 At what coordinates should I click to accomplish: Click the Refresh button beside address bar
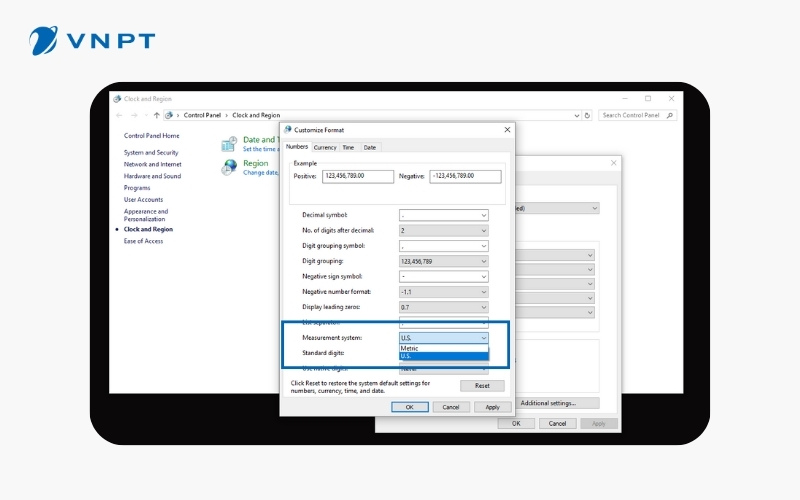[x=586, y=115]
